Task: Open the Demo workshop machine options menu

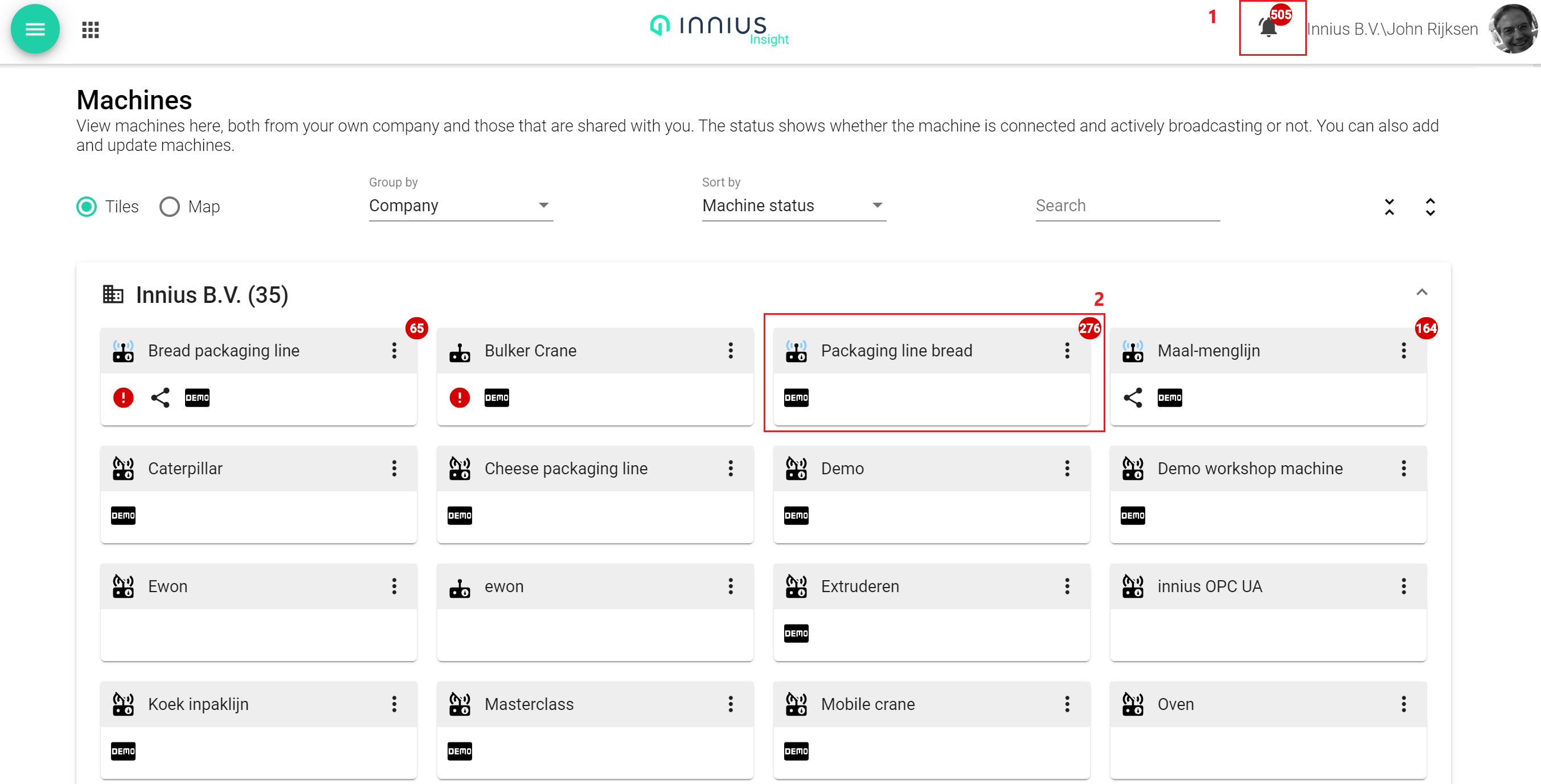Action: (x=1403, y=468)
